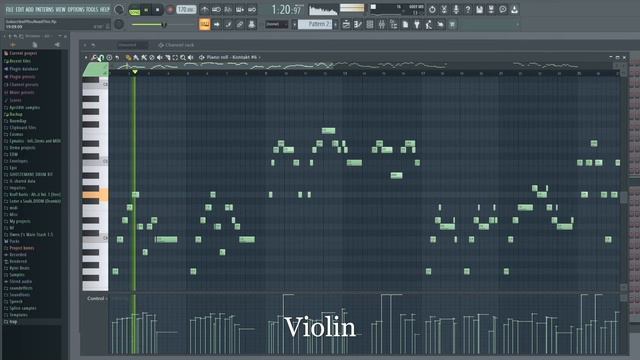Adjust the main volume knob
The width and height of the screenshot is (640, 360).
(119, 9)
